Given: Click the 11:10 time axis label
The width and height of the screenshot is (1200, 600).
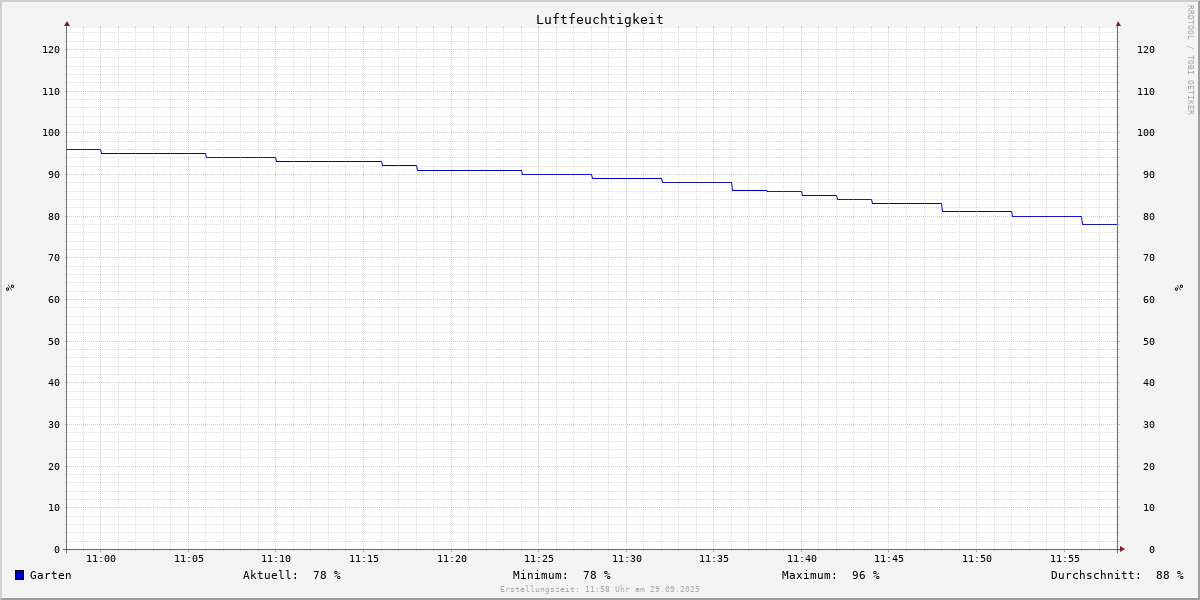Looking at the screenshot, I should coord(276,559).
